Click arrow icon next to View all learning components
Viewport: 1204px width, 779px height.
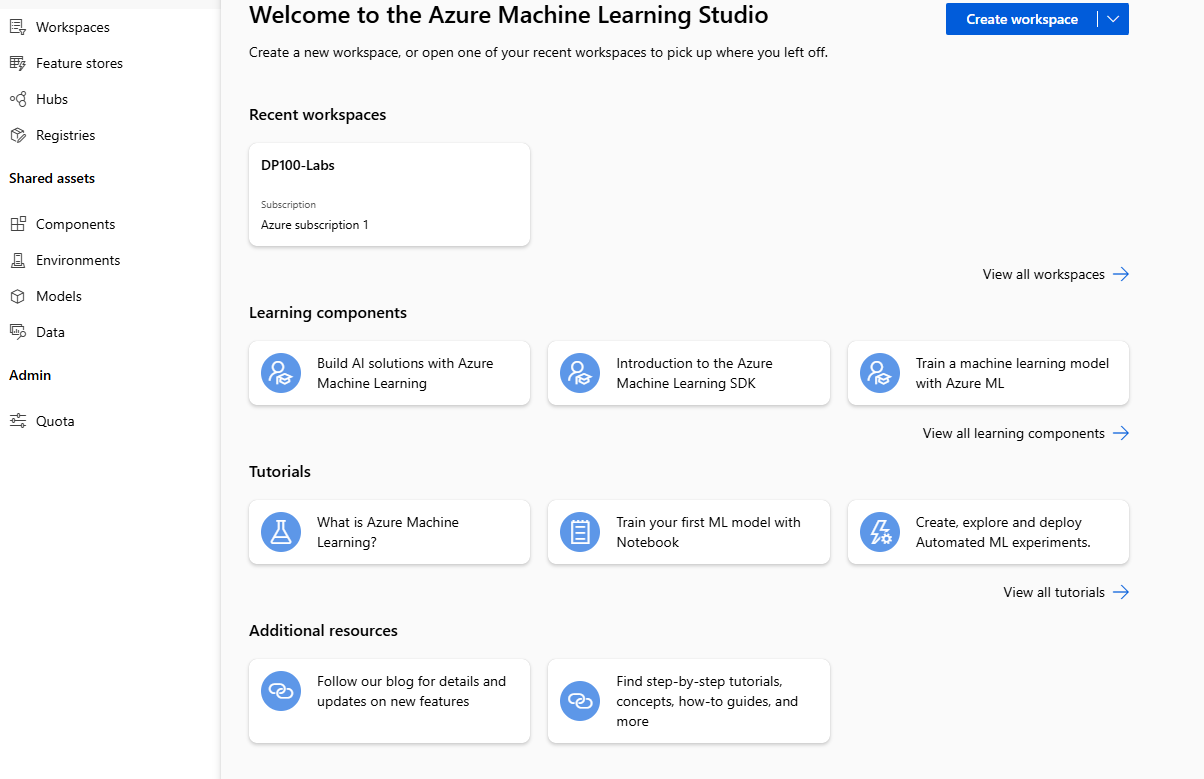[x=1121, y=433]
